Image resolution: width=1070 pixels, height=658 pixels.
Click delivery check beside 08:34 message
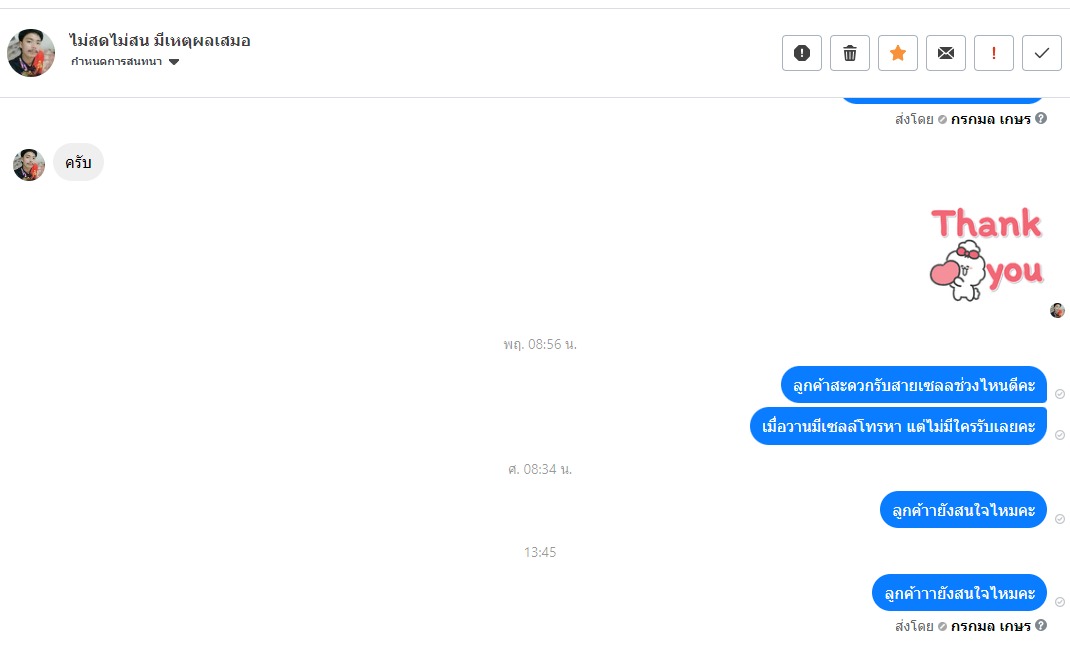(1060, 519)
